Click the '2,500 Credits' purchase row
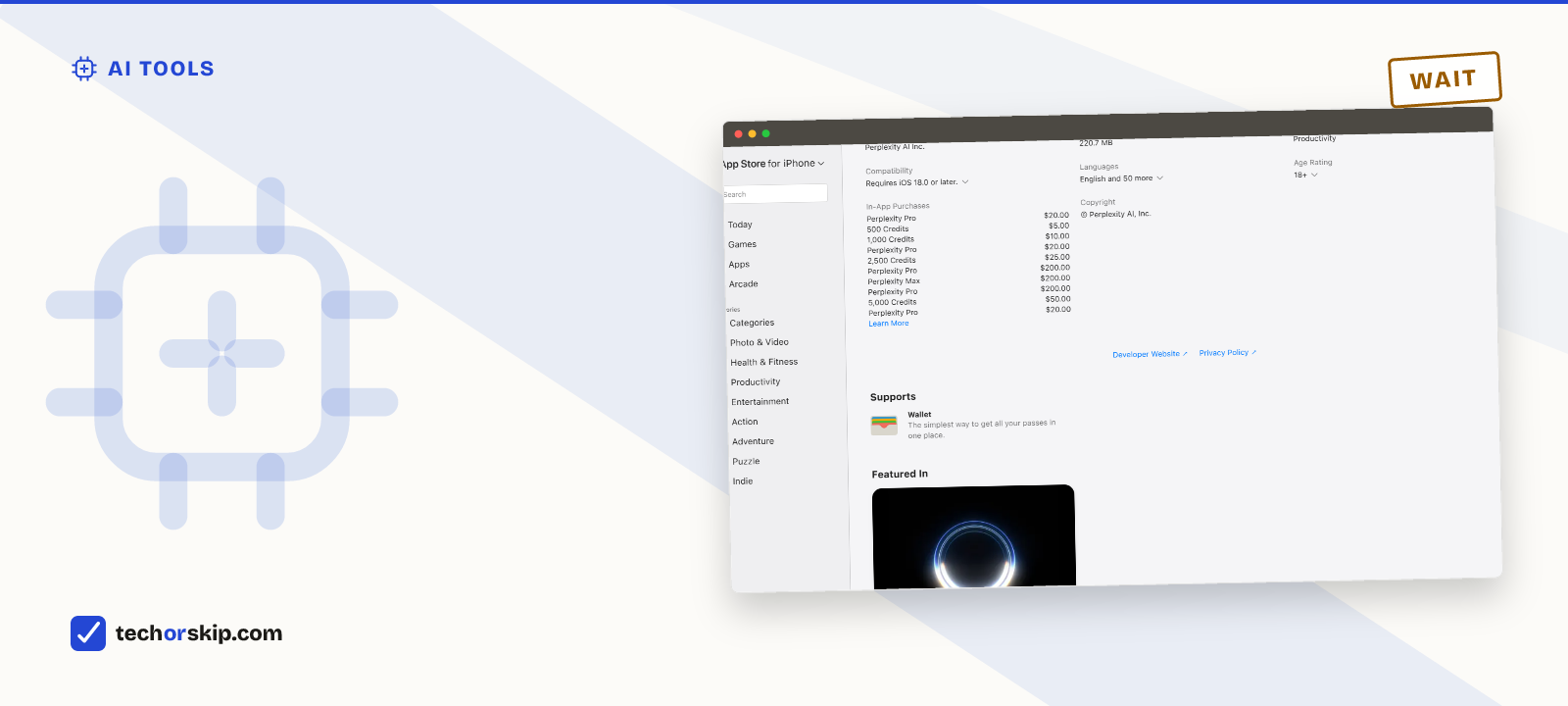The width and height of the screenshot is (1568, 706). [x=969, y=260]
